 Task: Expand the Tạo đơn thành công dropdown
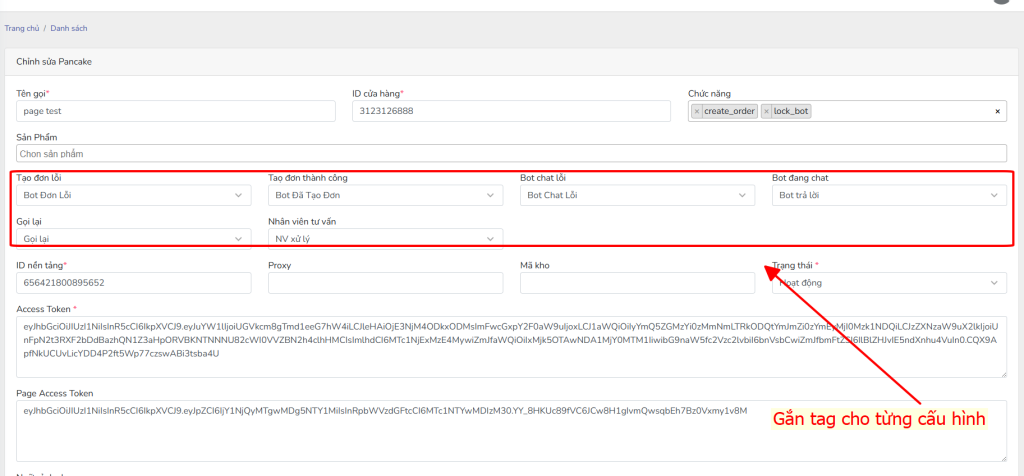point(385,195)
